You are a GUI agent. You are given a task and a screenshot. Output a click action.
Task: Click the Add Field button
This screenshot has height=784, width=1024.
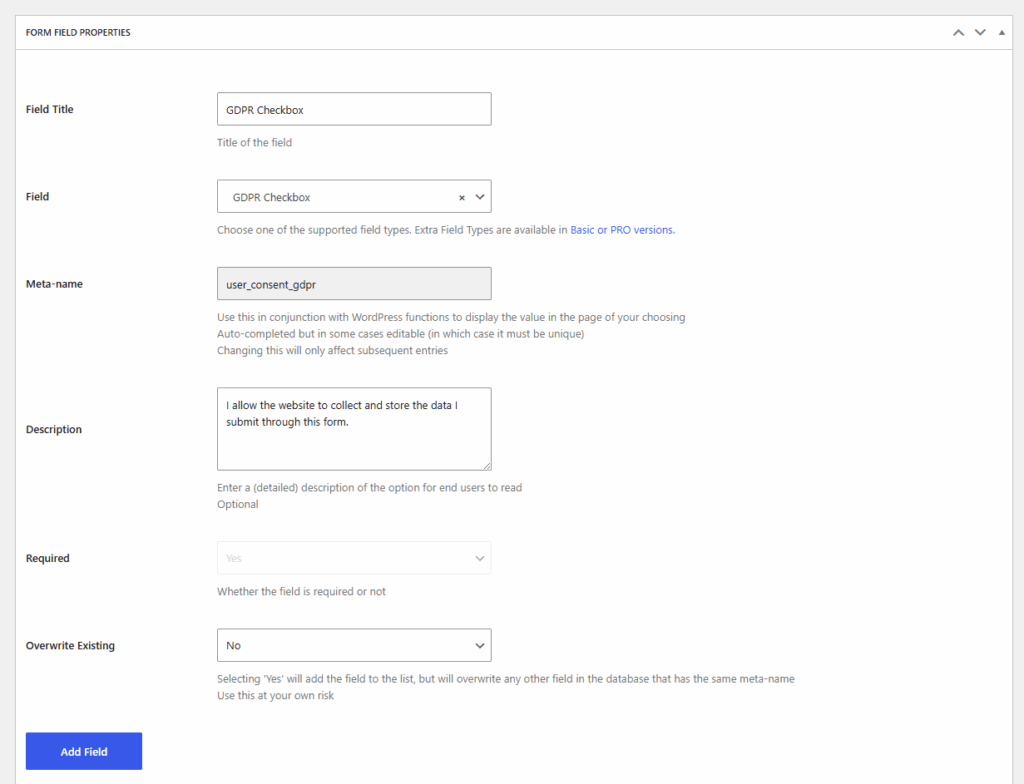(83, 750)
